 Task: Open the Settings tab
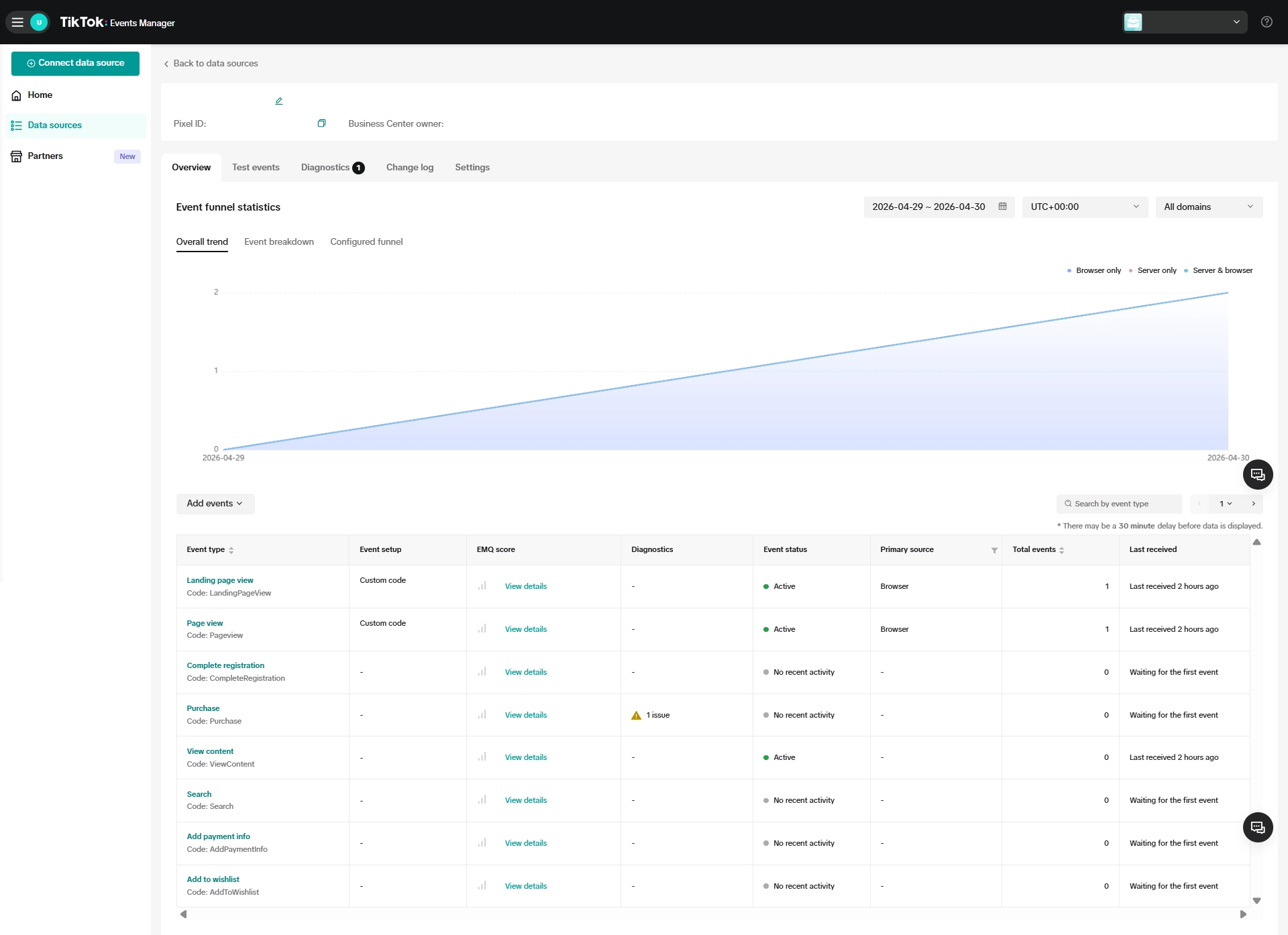point(472,168)
